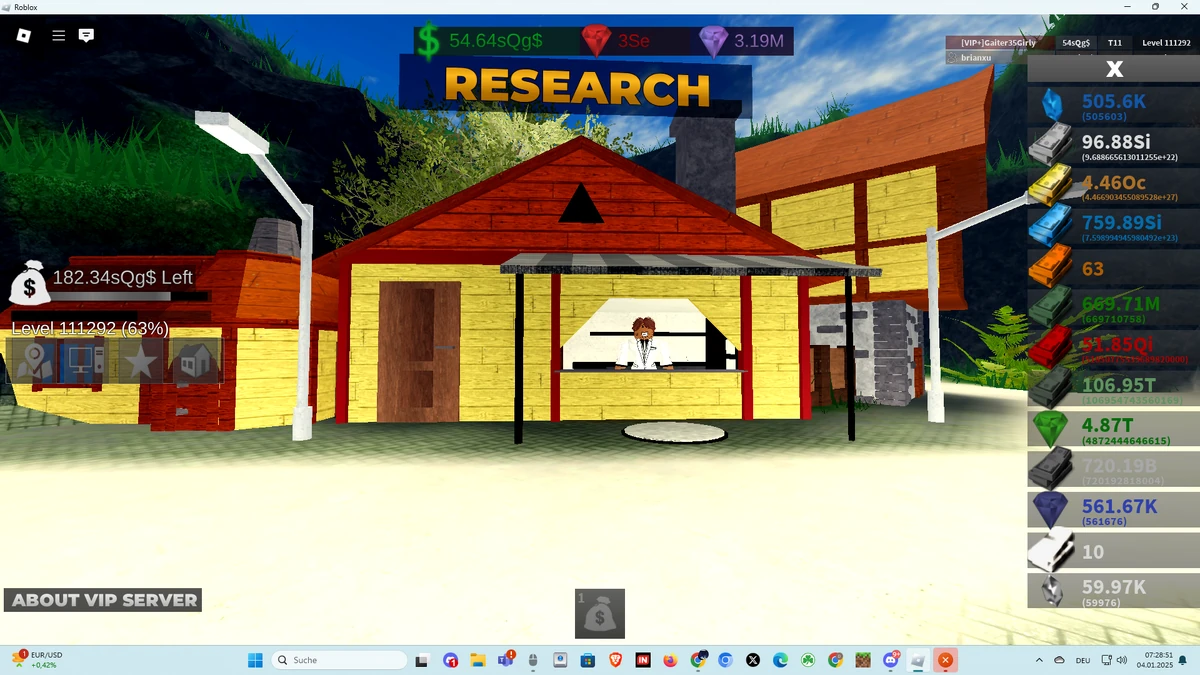Screen dimensions: 1200x675
Task: Expand hidden system tray icons
Action: coord(1039,660)
